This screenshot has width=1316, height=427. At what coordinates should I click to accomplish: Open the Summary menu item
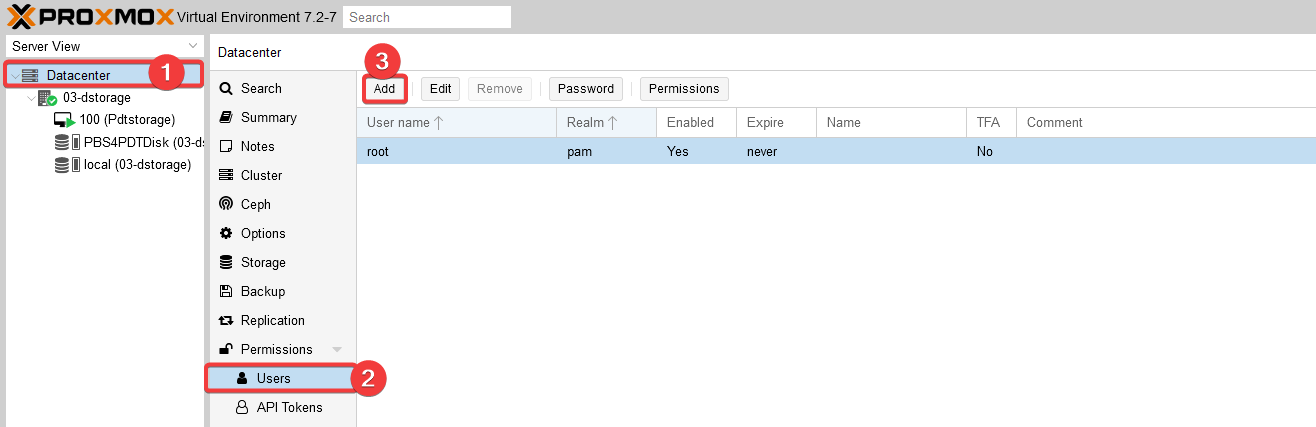coord(283,118)
